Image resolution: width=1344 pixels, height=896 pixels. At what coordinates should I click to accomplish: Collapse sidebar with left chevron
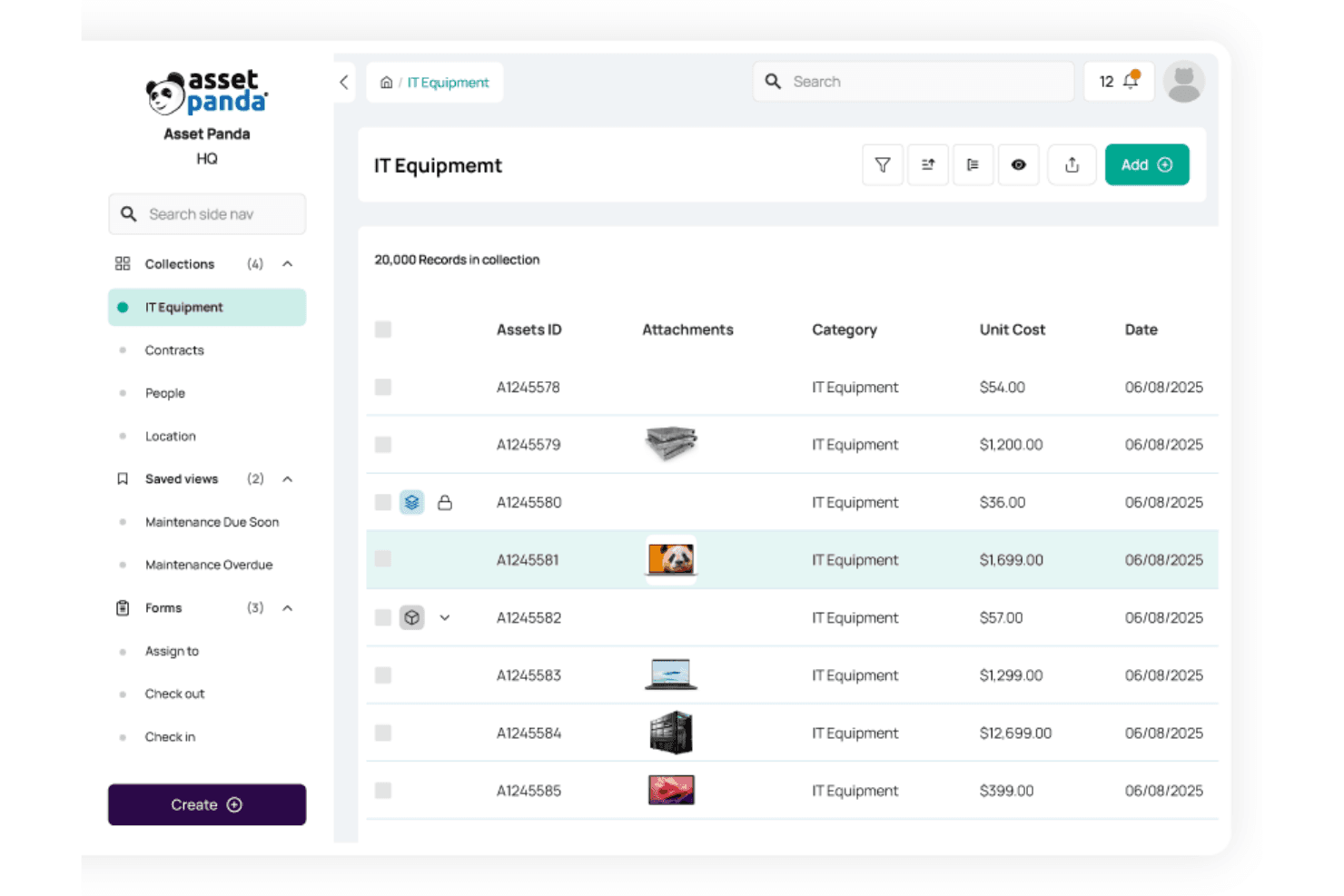pos(344,82)
